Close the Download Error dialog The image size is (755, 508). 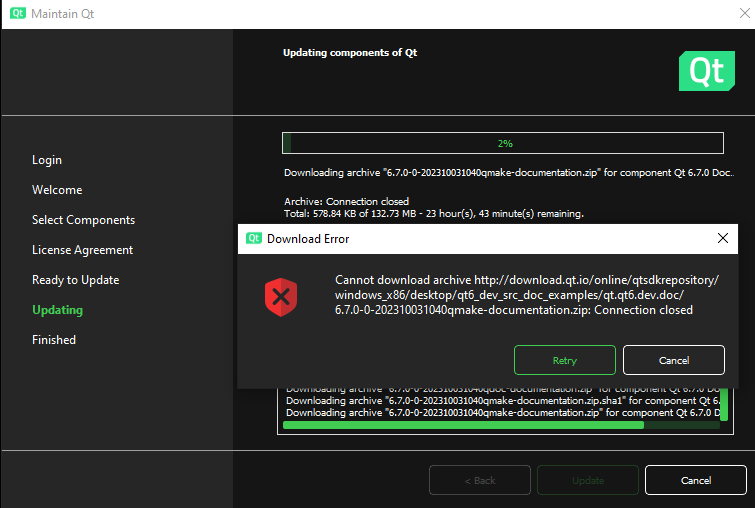[722, 239]
